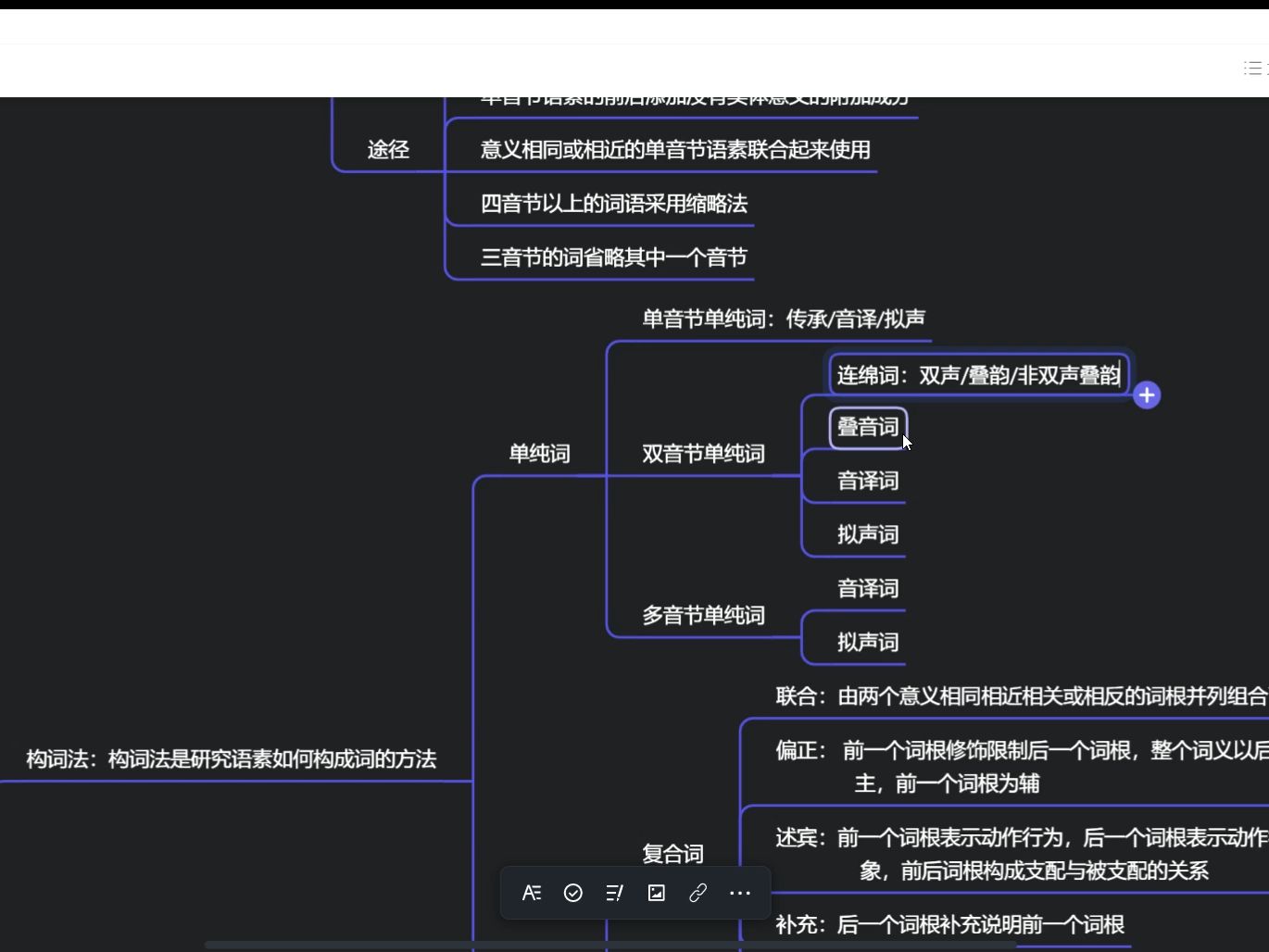Insert an image via the toolbar image icon
The height and width of the screenshot is (952, 1269).
pyautogui.click(x=657, y=893)
